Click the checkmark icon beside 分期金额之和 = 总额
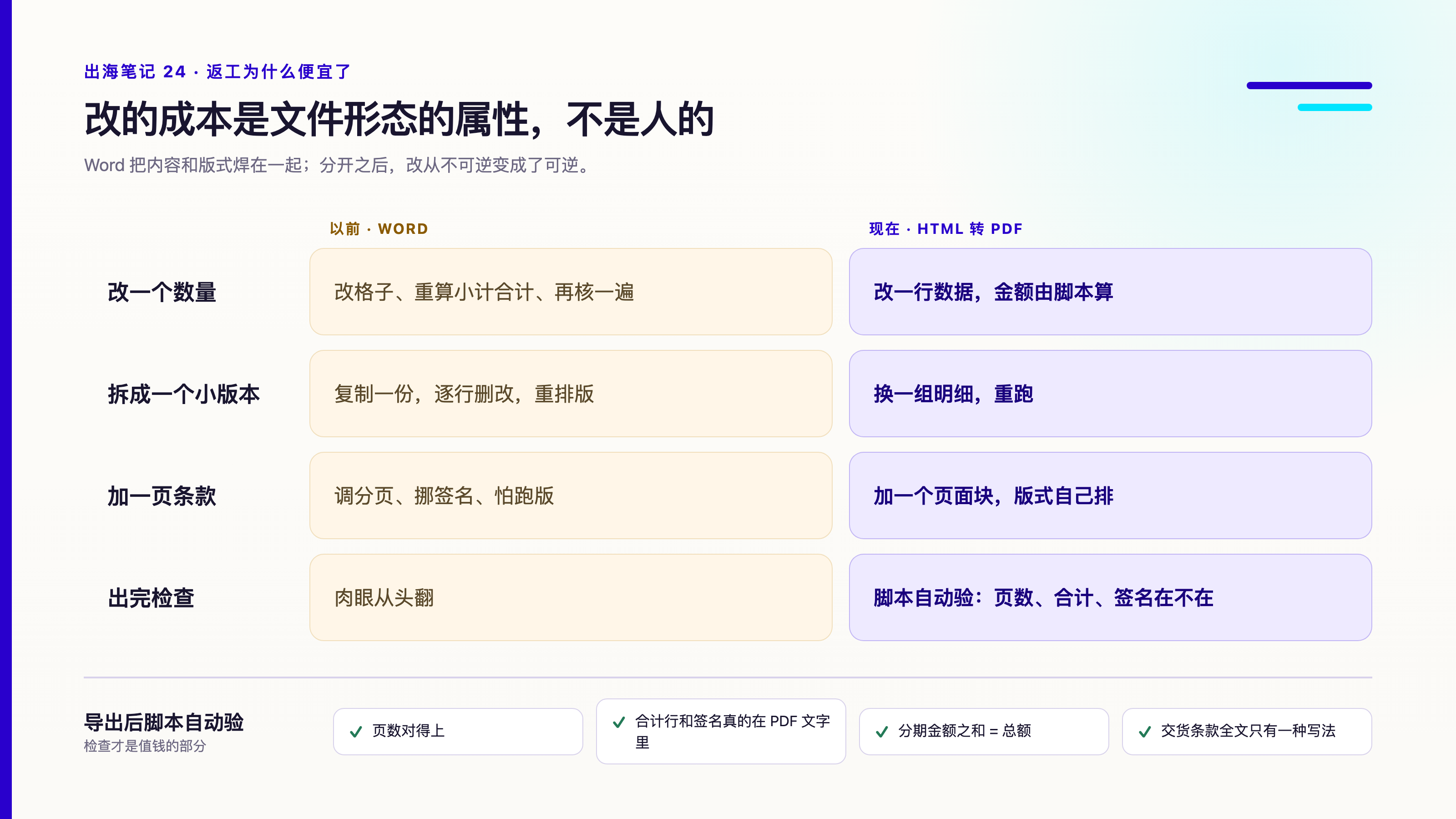 coord(882,732)
